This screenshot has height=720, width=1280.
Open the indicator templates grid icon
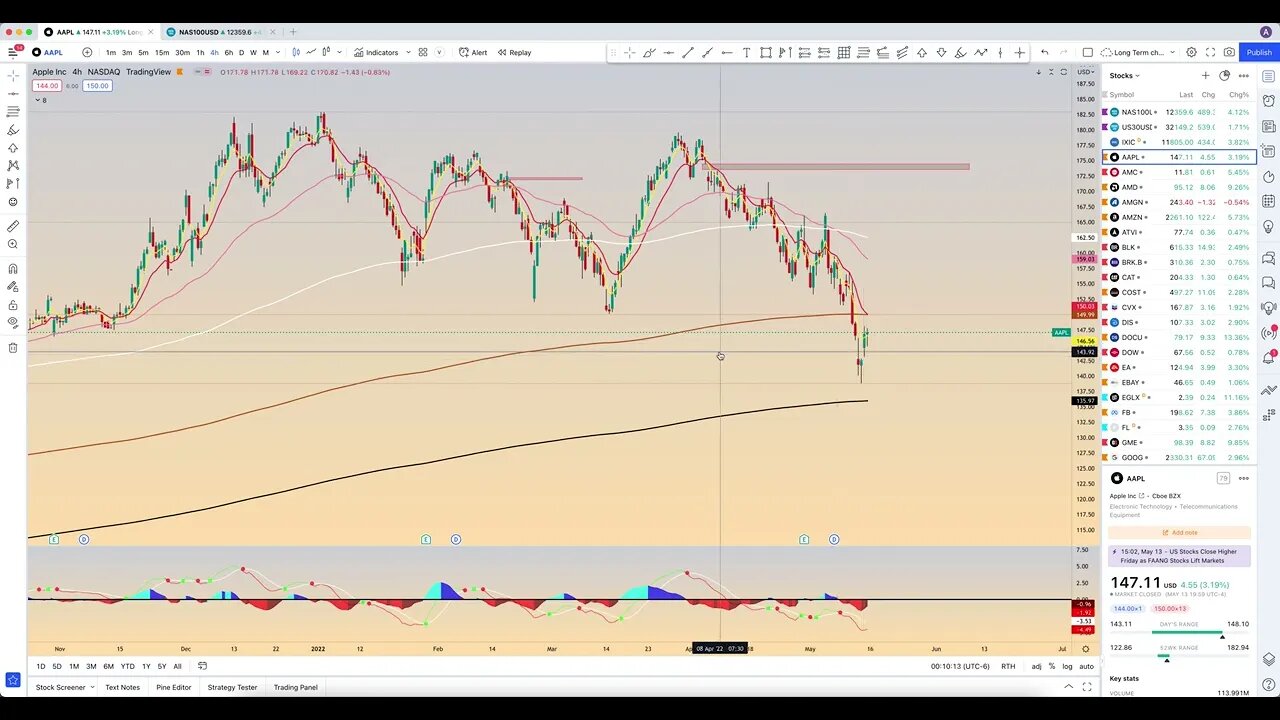pos(423,52)
